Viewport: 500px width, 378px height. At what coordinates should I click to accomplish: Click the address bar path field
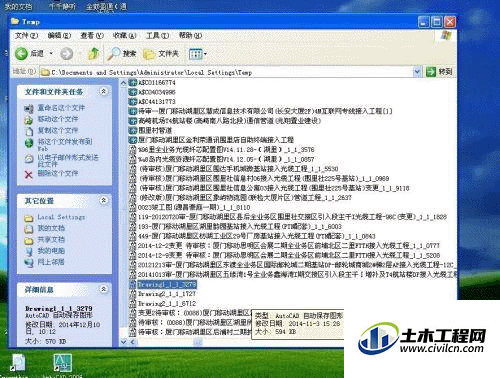(227, 72)
